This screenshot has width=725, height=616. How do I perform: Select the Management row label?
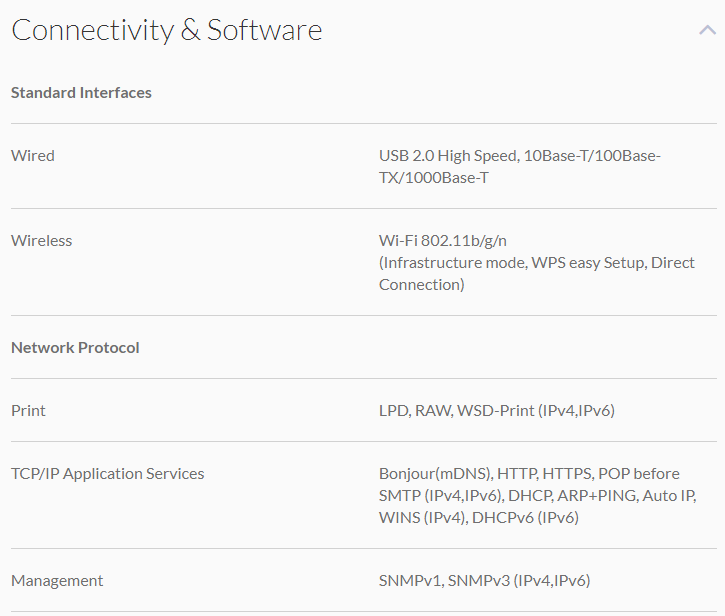pos(57,581)
